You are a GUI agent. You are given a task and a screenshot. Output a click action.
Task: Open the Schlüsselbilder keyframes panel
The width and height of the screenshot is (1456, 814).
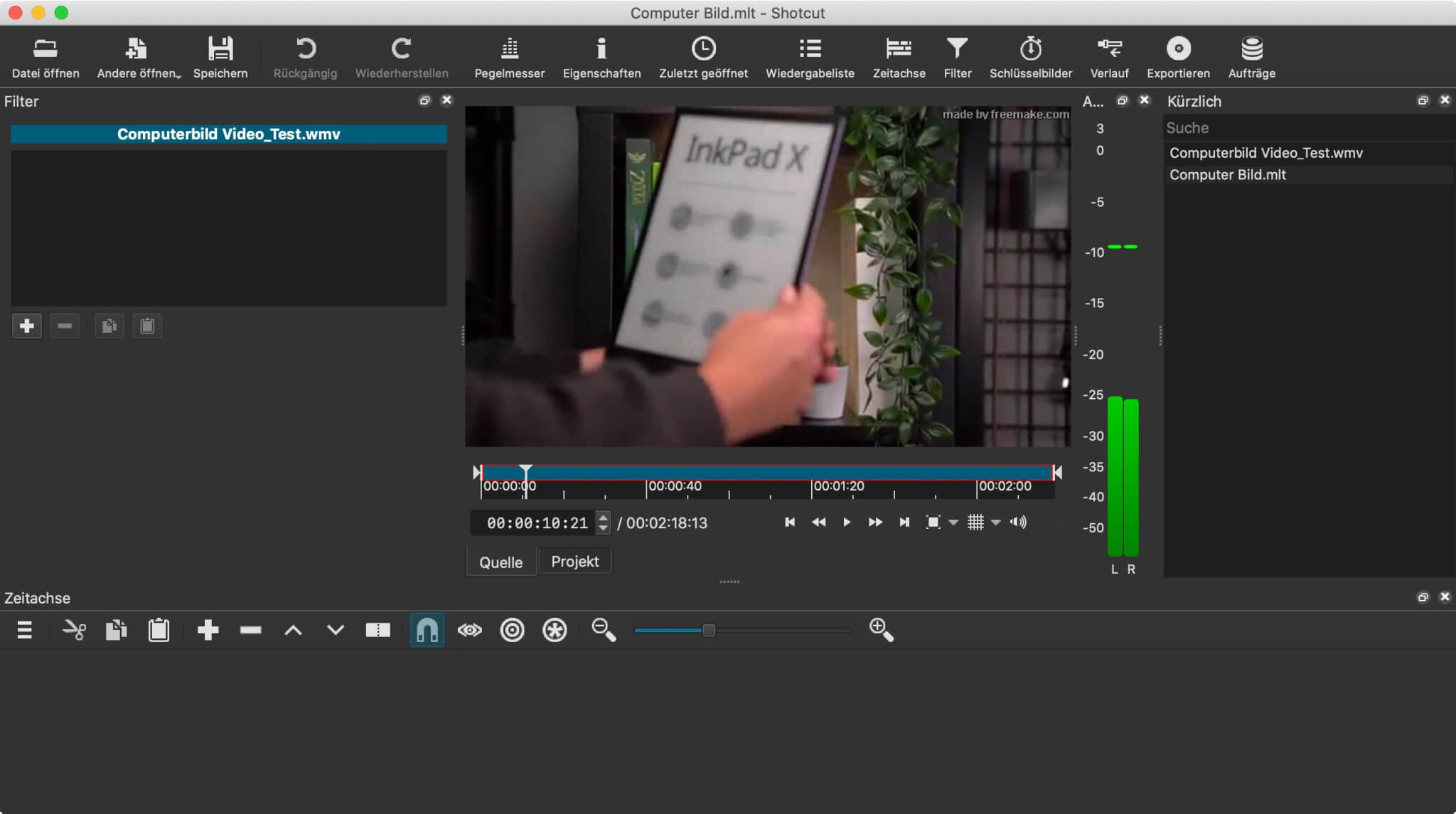click(1031, 57)
